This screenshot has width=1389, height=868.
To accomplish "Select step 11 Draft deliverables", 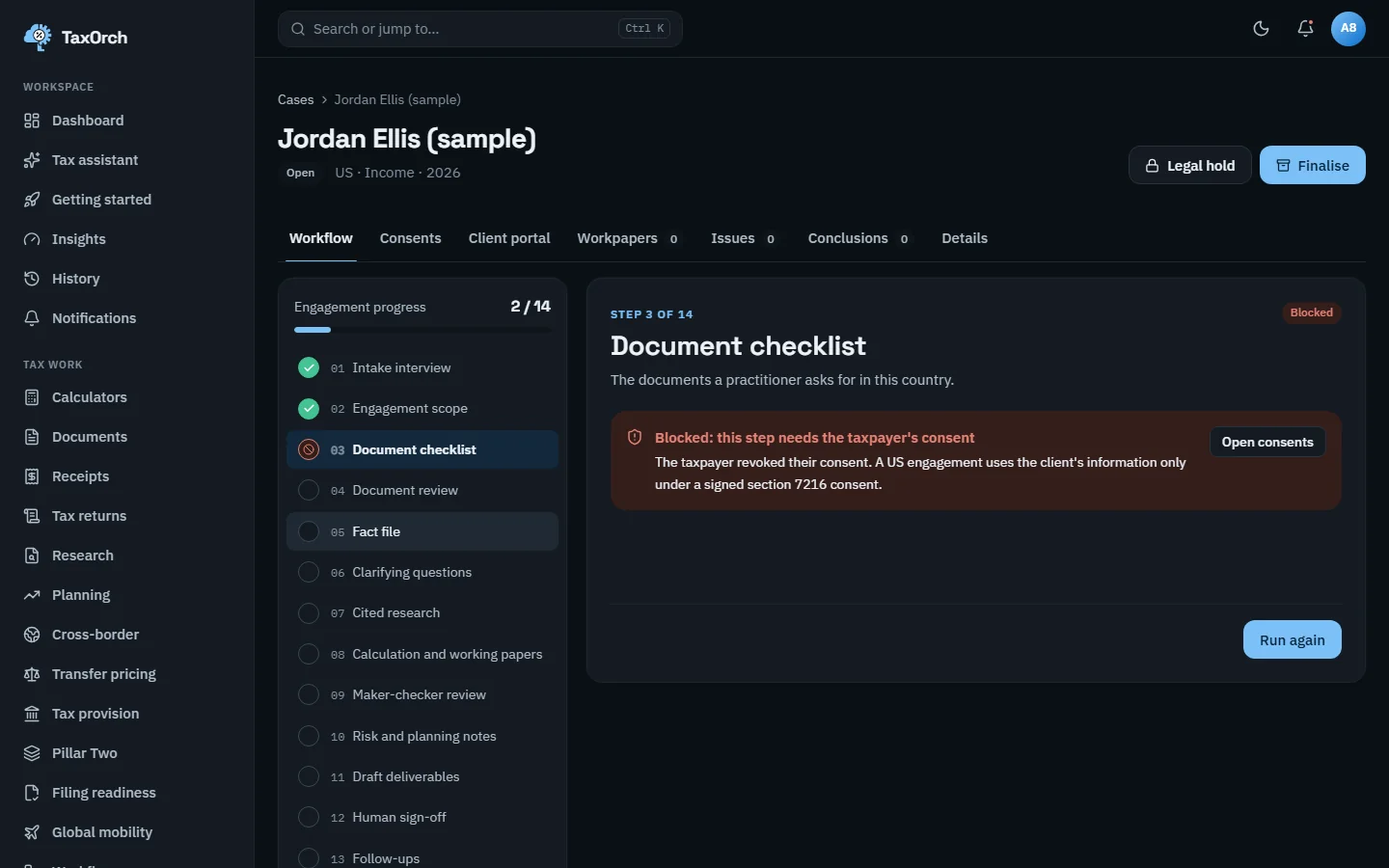I will (422, 776).
